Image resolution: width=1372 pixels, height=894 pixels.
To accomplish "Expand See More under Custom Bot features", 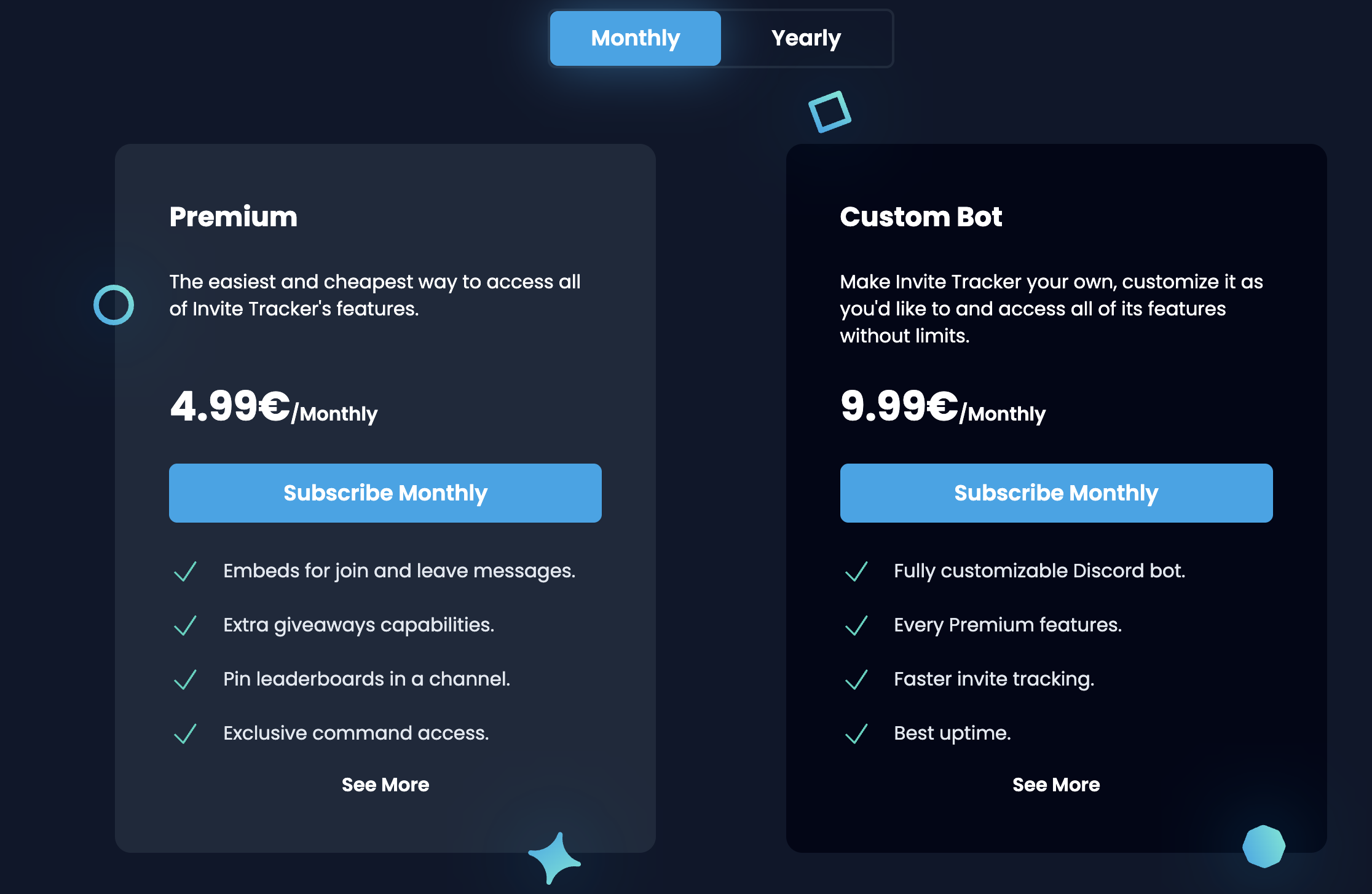I will tap(1056, 785).
